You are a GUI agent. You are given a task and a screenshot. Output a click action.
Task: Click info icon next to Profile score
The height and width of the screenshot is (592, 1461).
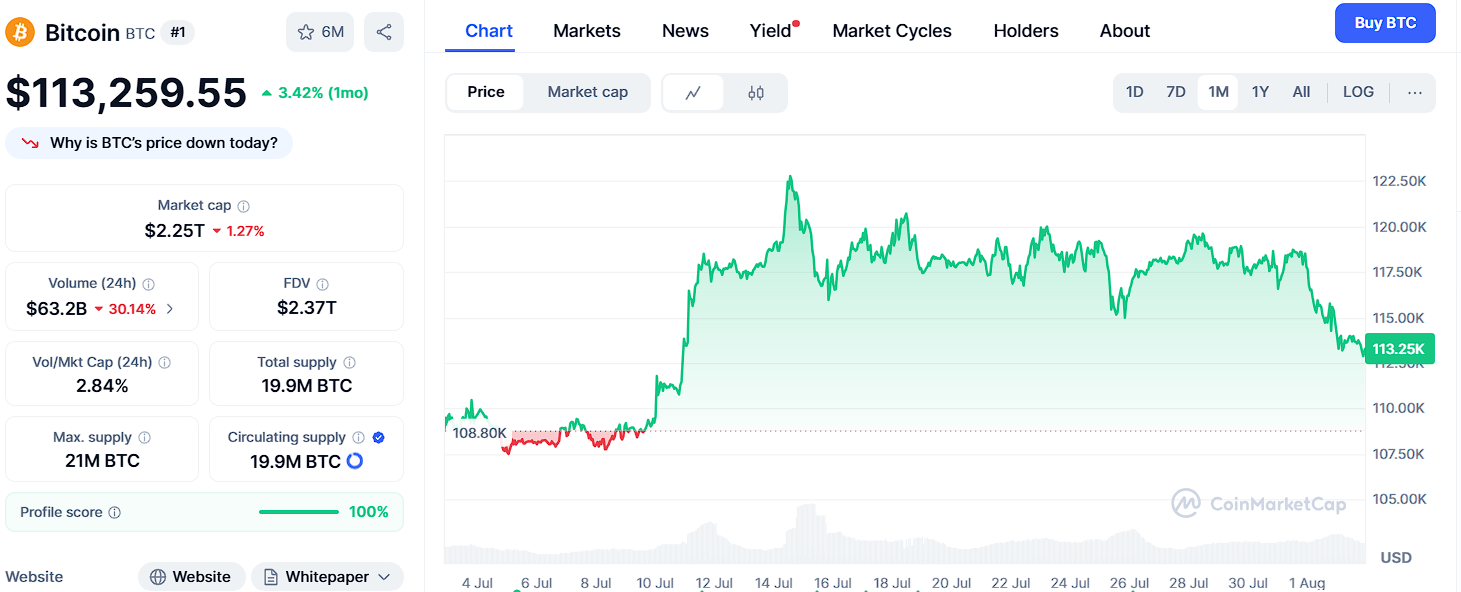pyautogui.click(x=115, y=513)
